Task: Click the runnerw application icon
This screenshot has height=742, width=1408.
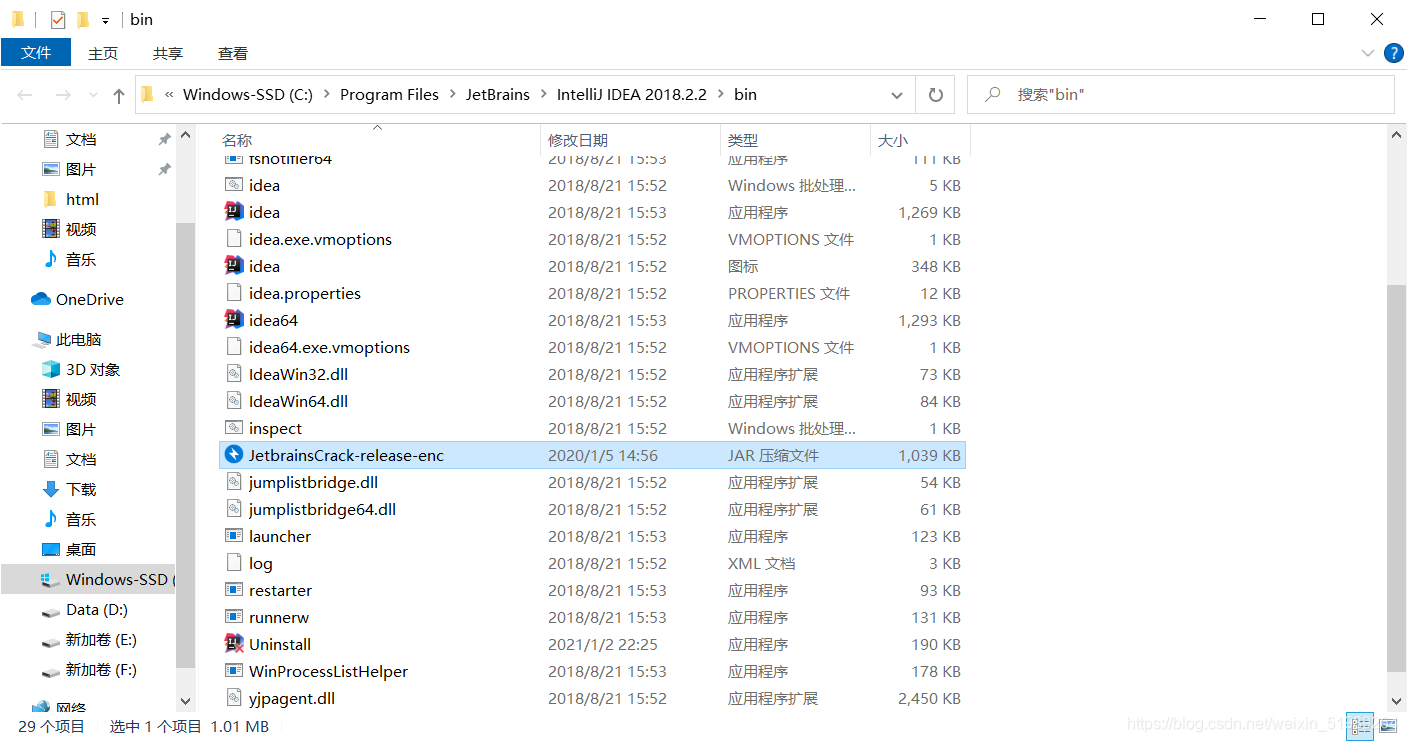Action: [234, 617]
